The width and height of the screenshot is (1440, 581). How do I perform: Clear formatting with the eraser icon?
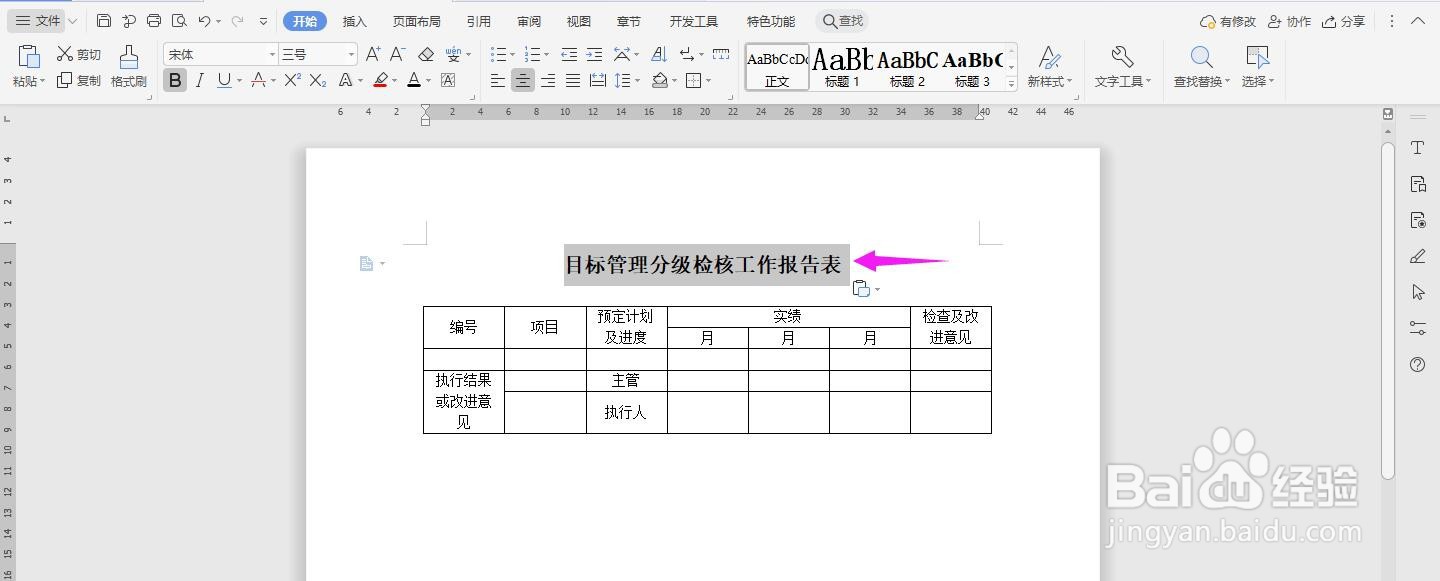[424, 54]
